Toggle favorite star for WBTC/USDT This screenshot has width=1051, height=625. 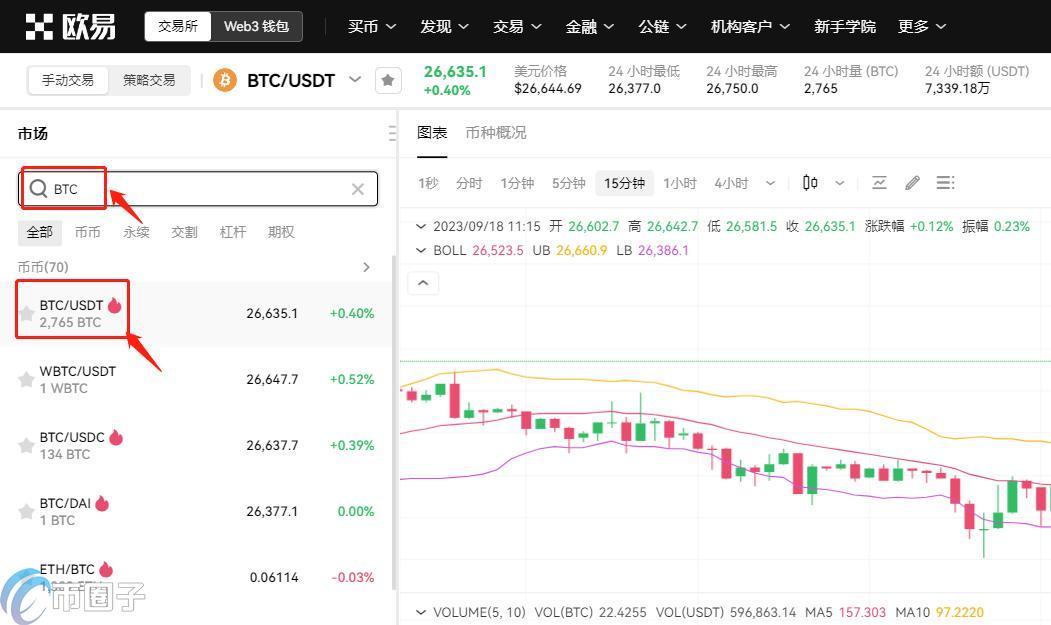click(26, 380)
